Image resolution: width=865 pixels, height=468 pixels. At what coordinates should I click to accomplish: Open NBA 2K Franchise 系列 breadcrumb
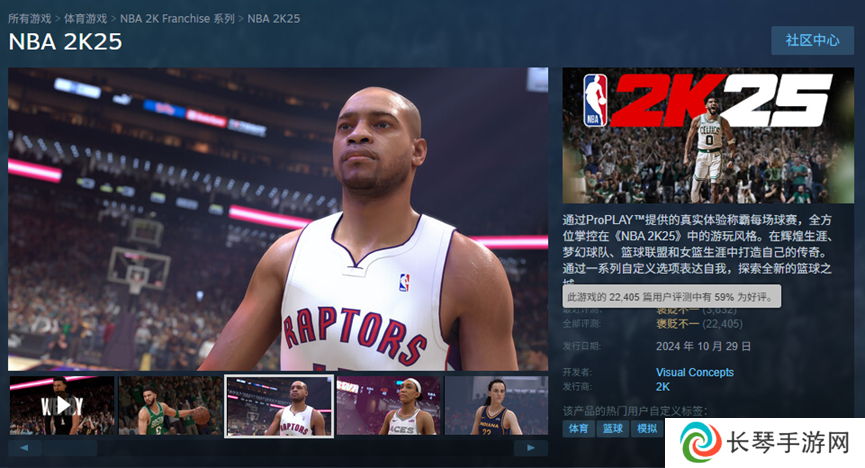(177, 18)
